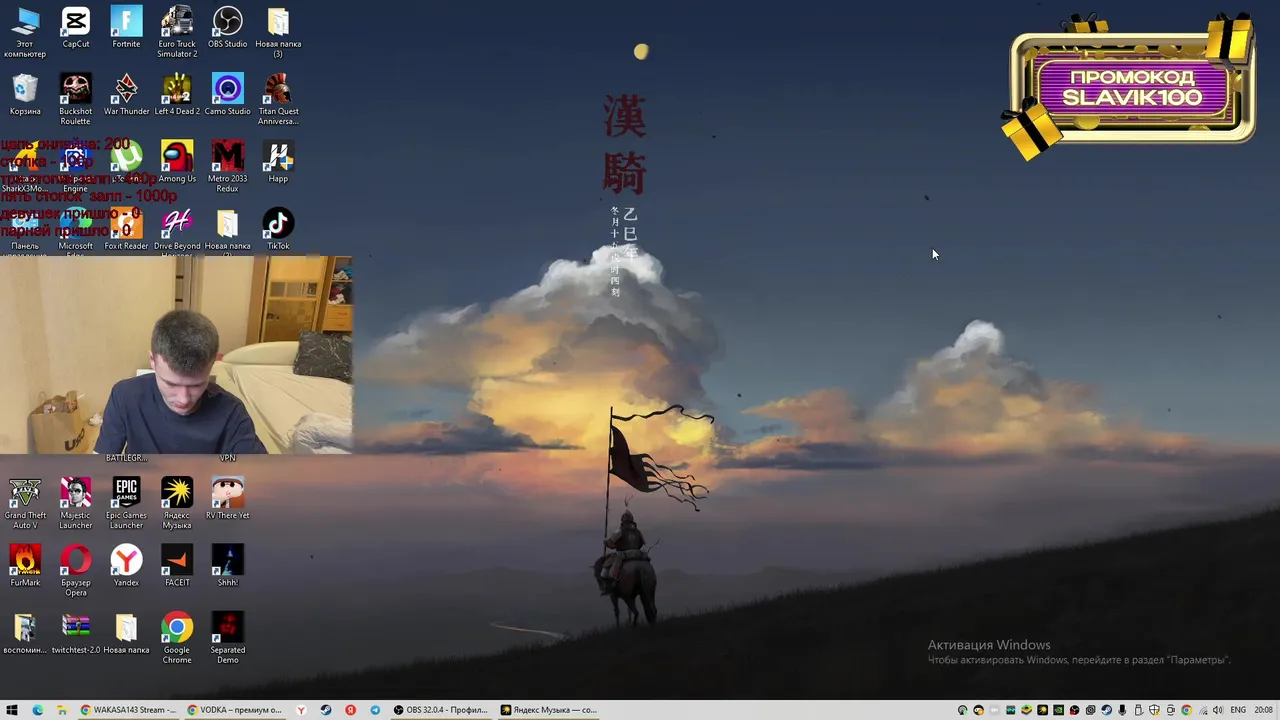Switch to WAKASA143 Stream Chrome window

[128, 710]
